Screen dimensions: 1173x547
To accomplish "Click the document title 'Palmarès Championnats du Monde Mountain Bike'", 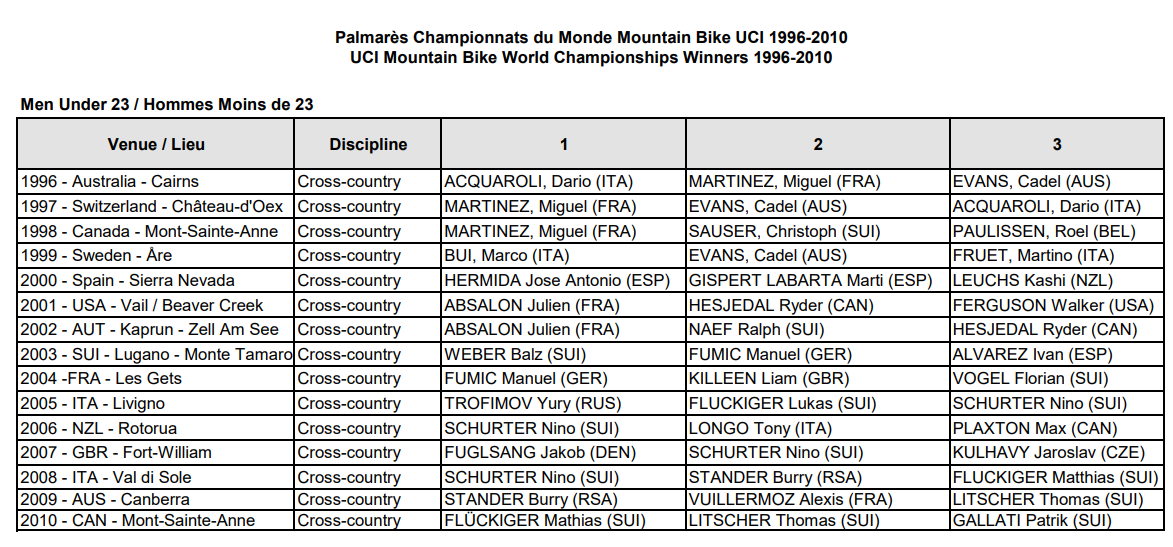I will [591, 37].
